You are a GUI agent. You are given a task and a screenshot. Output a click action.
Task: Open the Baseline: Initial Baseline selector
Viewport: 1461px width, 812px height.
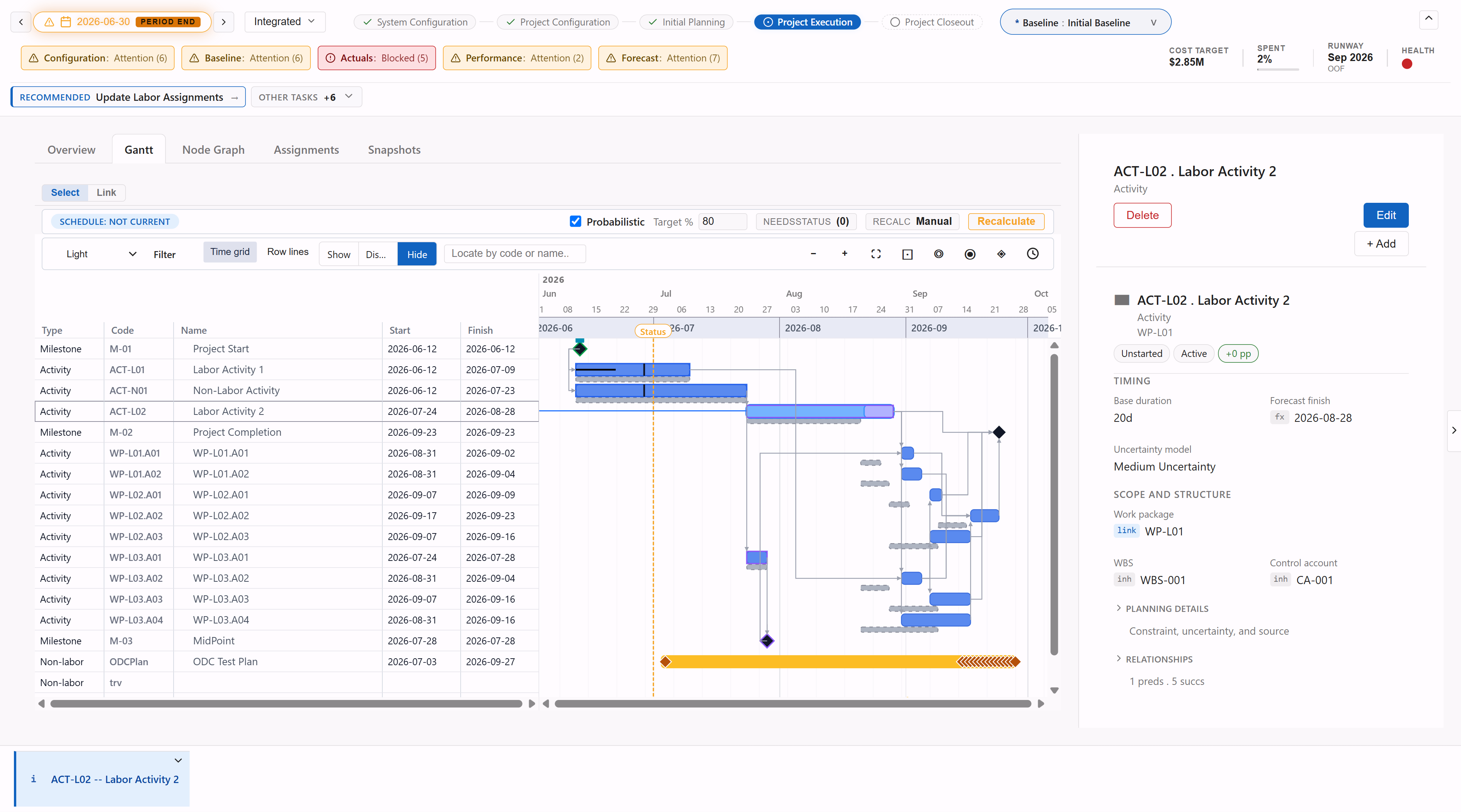pos(1085,22)
